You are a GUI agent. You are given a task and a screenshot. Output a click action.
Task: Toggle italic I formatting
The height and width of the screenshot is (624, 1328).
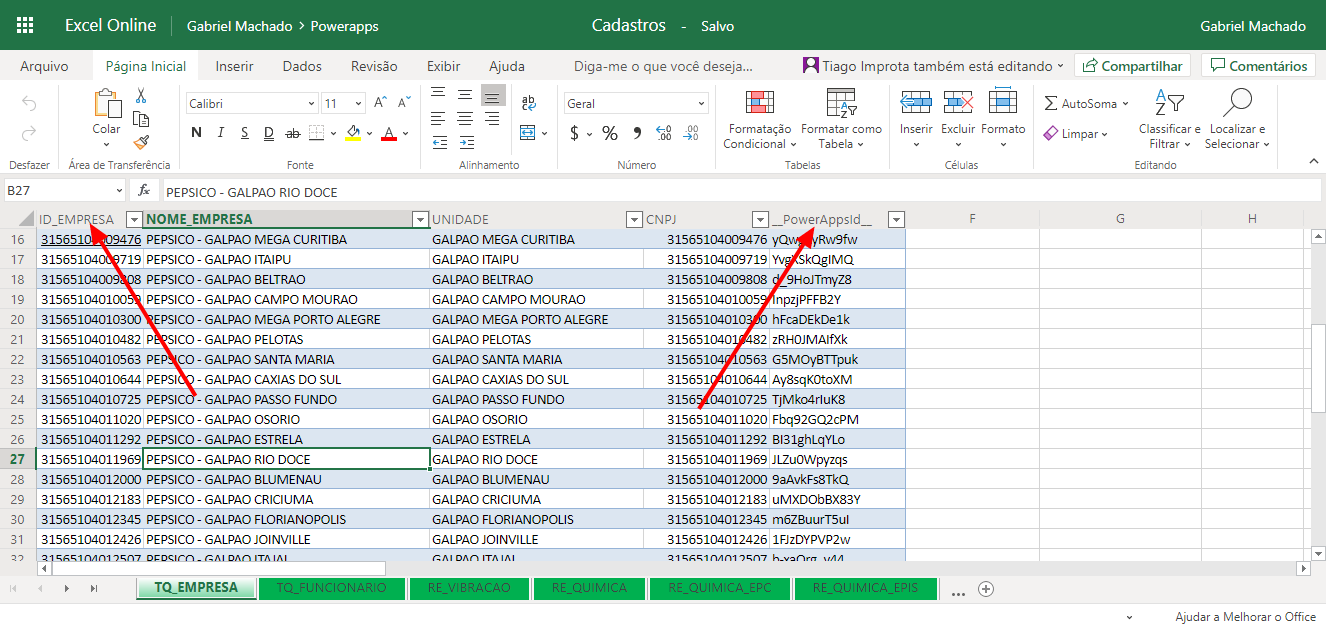[x=220, y=133]
